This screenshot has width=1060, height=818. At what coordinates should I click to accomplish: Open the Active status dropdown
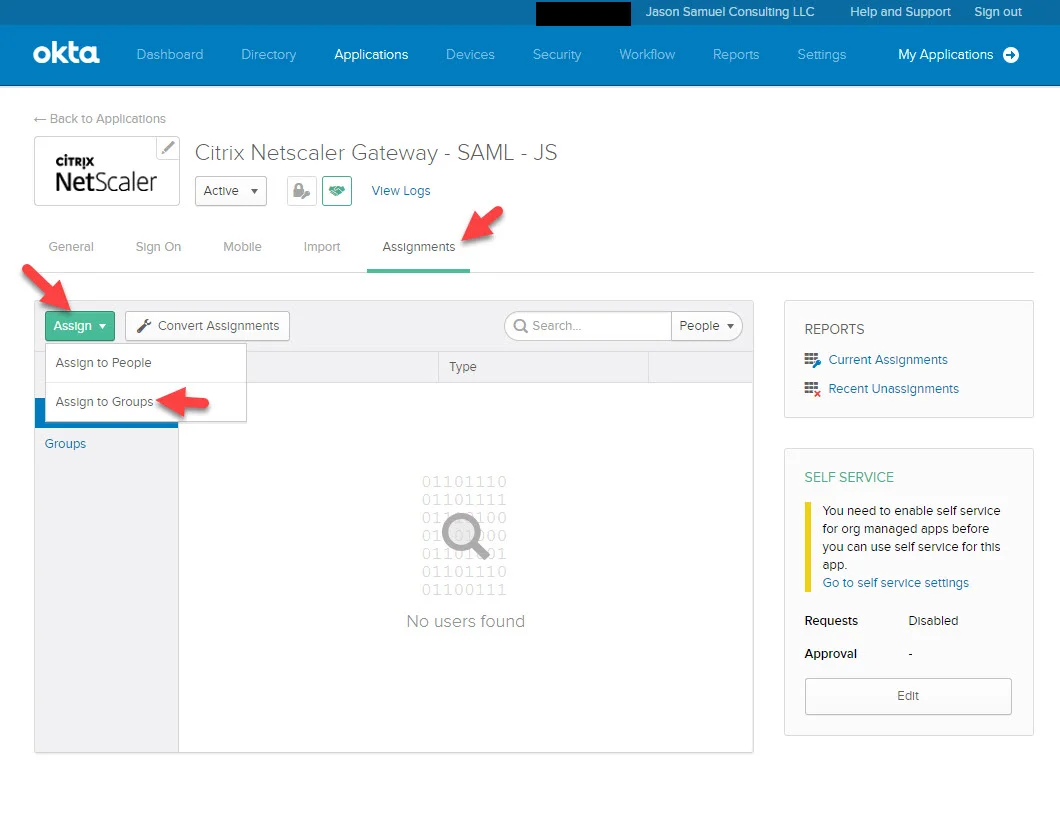[231, 191]
